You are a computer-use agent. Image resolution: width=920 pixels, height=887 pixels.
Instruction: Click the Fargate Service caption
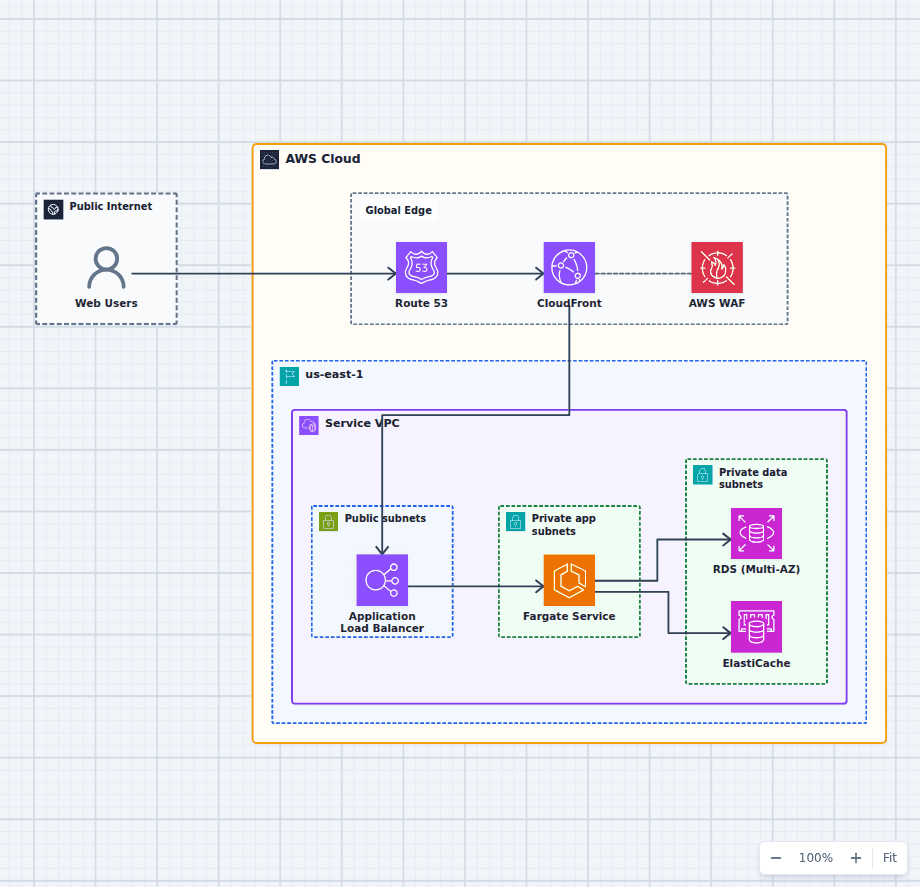pyautogui.click(x=569, y=617)
